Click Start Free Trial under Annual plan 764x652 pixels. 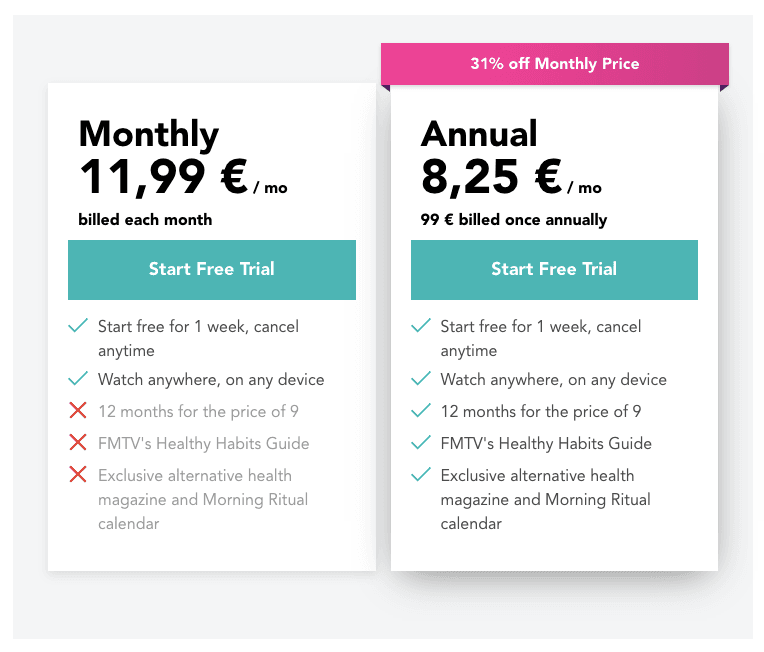pyautogui.click(x=554, y=269)
